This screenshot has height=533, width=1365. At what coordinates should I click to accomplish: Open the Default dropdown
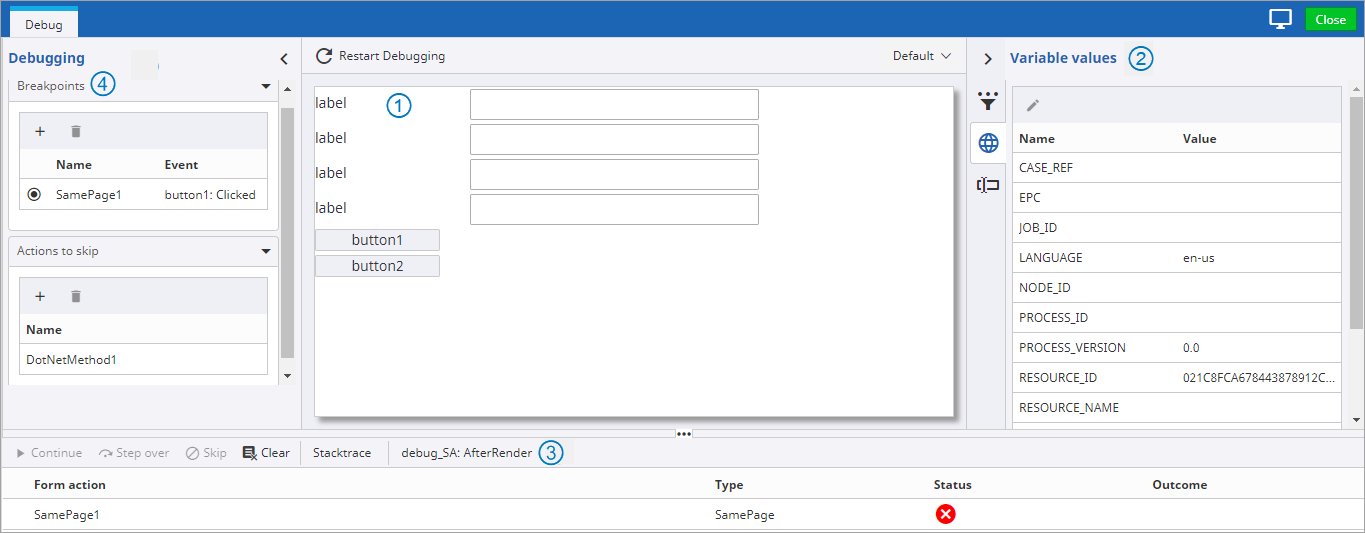point(921,56)
